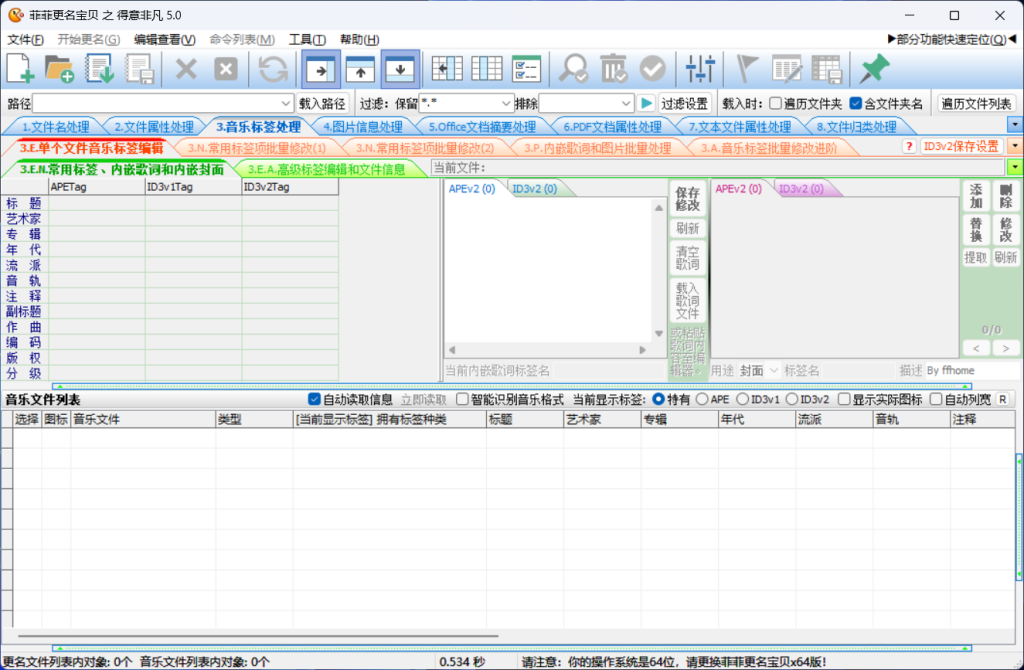Tick the 智能识别音乐格式 checkbox
This screenshot has height=670, width=1024.
pyautogui.click(x=462, y=399)
